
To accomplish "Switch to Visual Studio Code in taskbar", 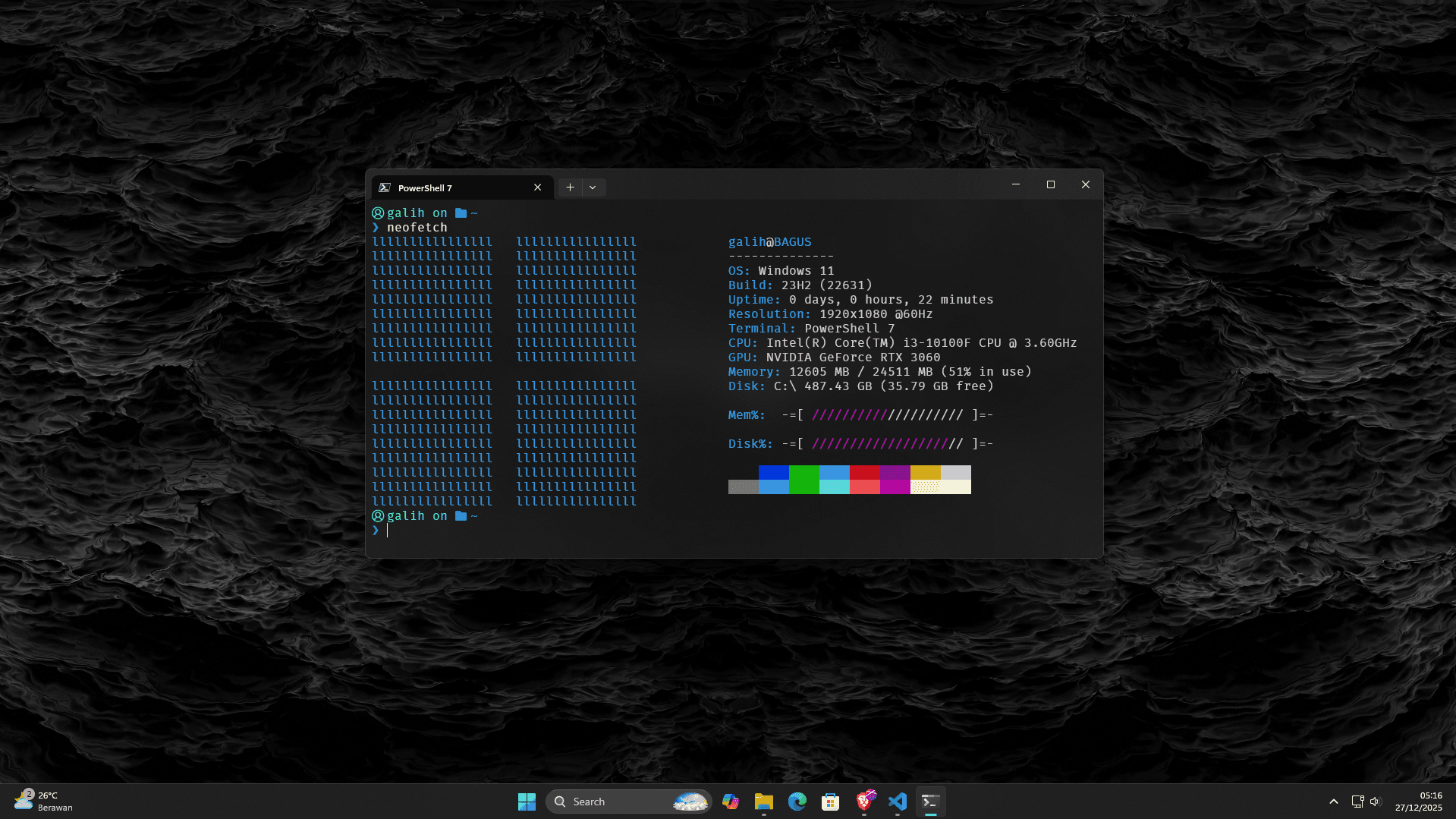I will [x=898, y=802].
